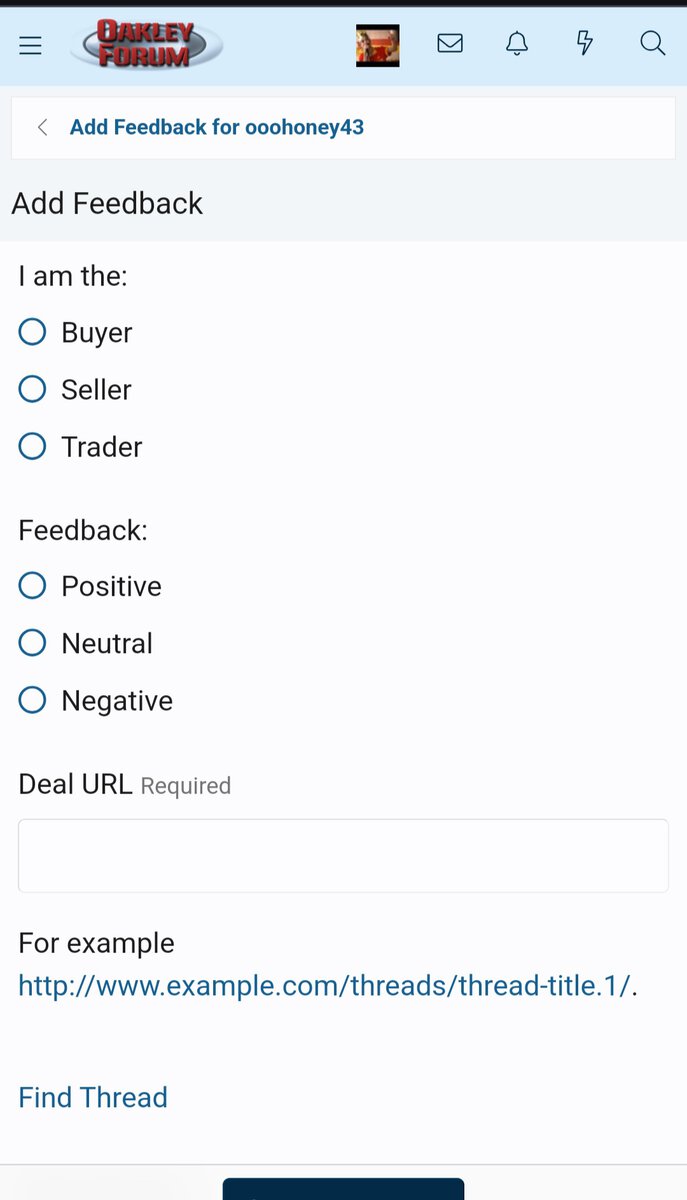Go back using the chevron arrow

pyautogui.click(x=42, y=127)
